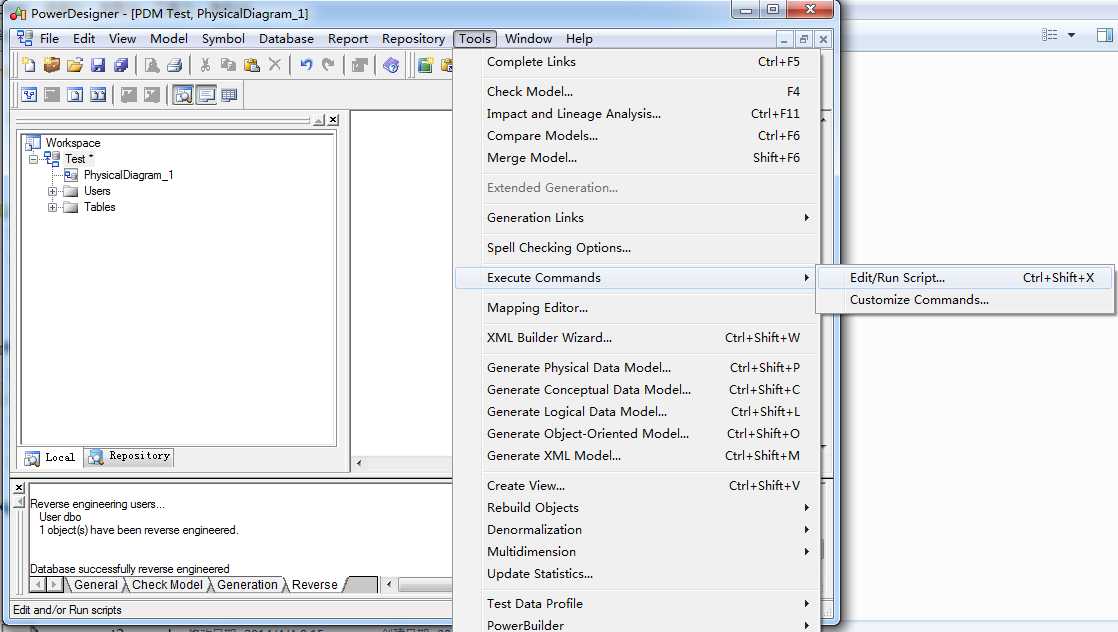
Task: Open the General output tab
Action: (96, 585)
